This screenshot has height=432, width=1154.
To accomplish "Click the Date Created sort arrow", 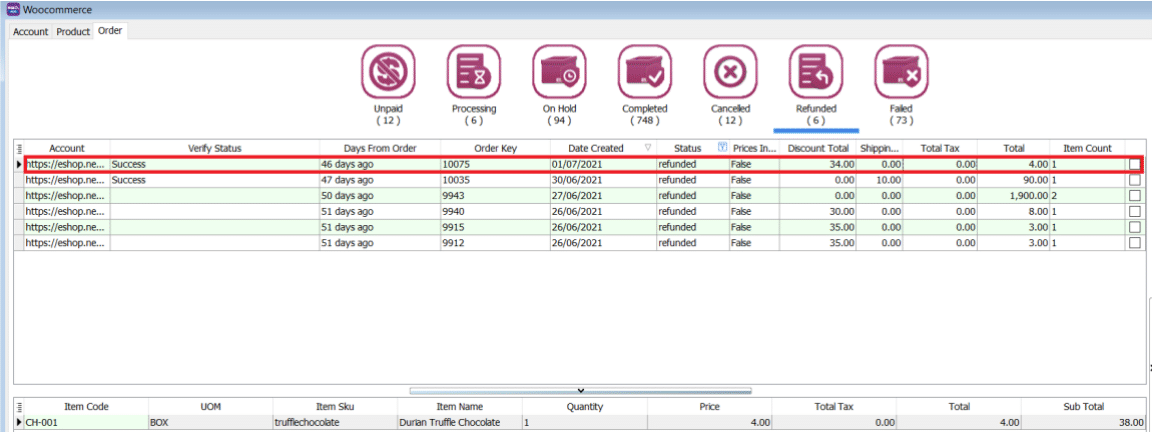I will point(647,148).
